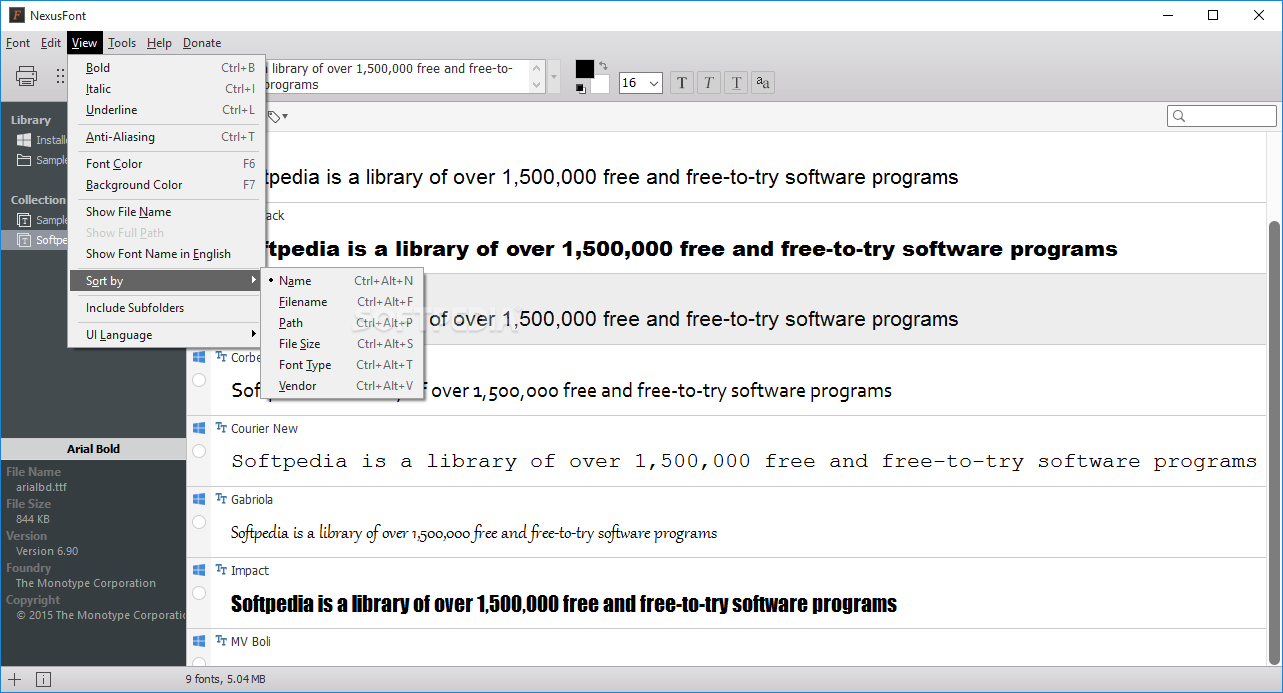The image size is (1283, 693).
Task: Select Background Color menu entry
Action: click(167, 185)
